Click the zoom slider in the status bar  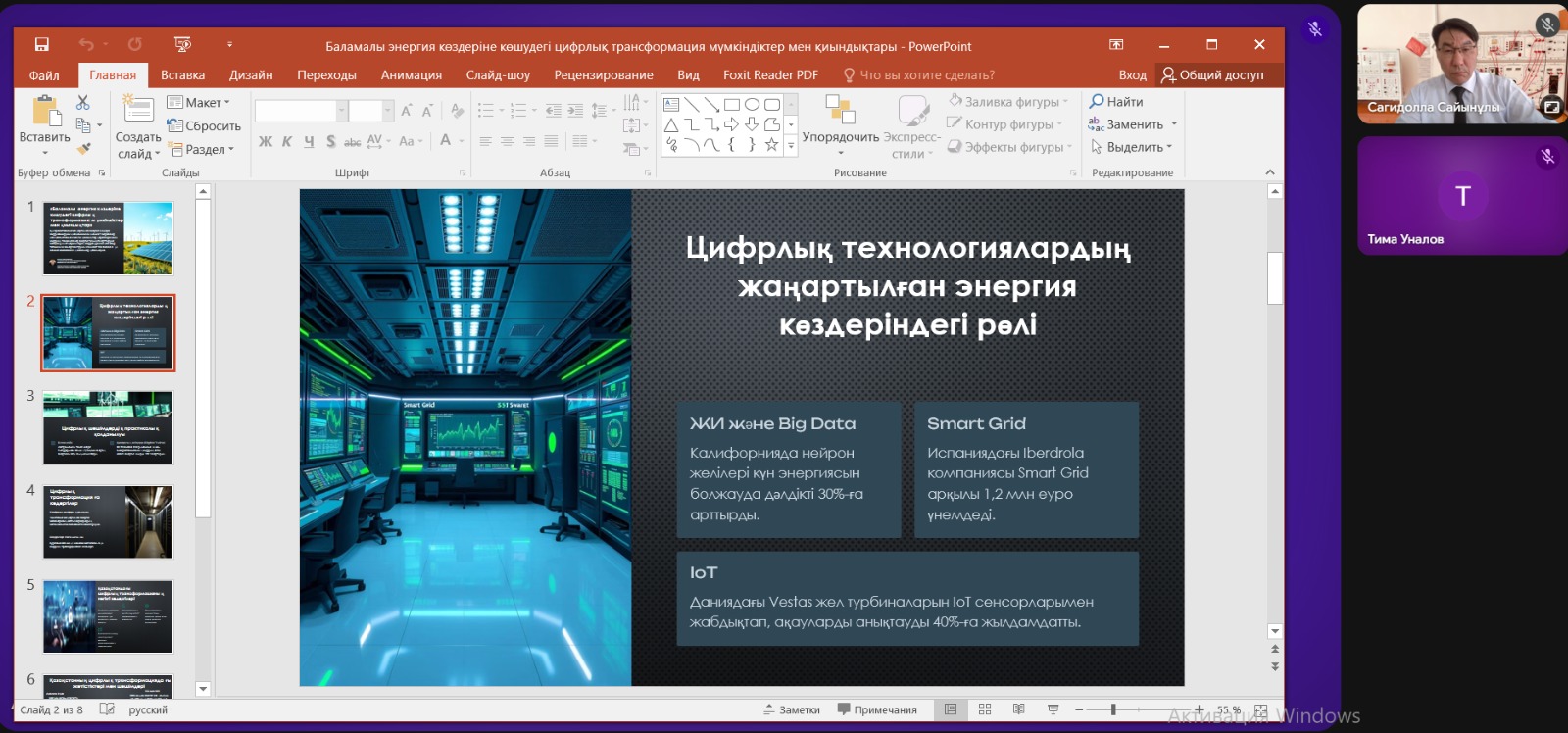point(1138,709)
